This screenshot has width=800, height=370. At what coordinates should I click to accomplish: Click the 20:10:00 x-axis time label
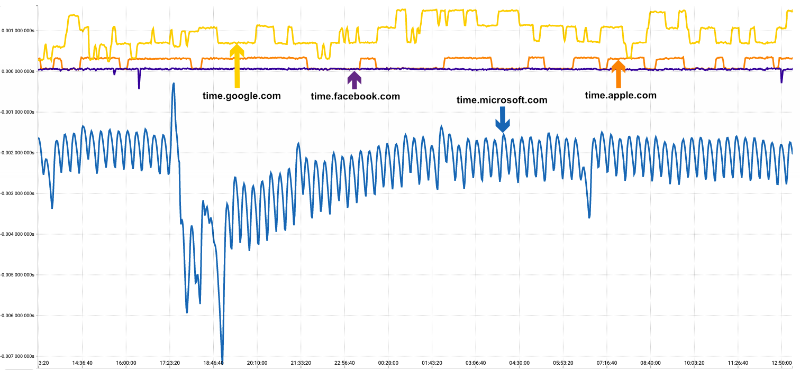(x=257, y=364)
